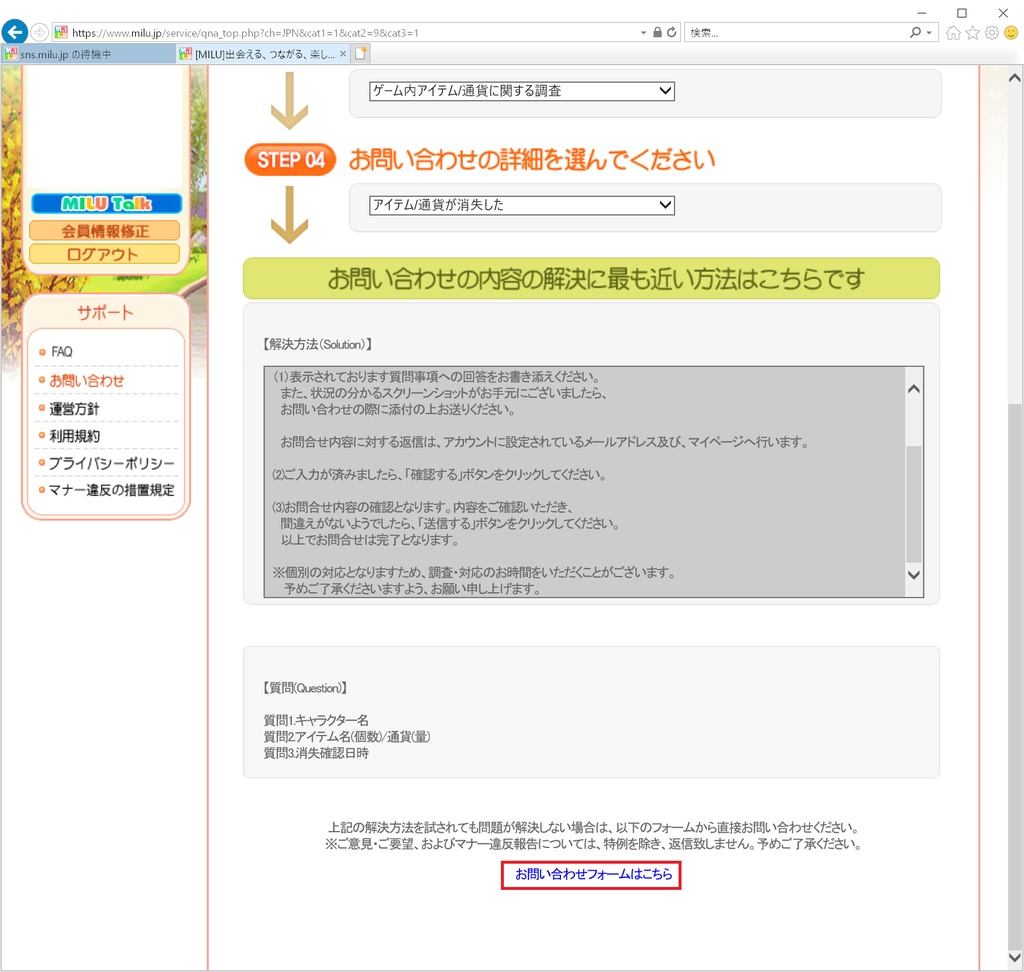The height and width of the screenshot is (972, 1024).
Task: Open the ゲーム内アイテム/通貨に関する調査 dropdown
Action: (x=522, y=91)
